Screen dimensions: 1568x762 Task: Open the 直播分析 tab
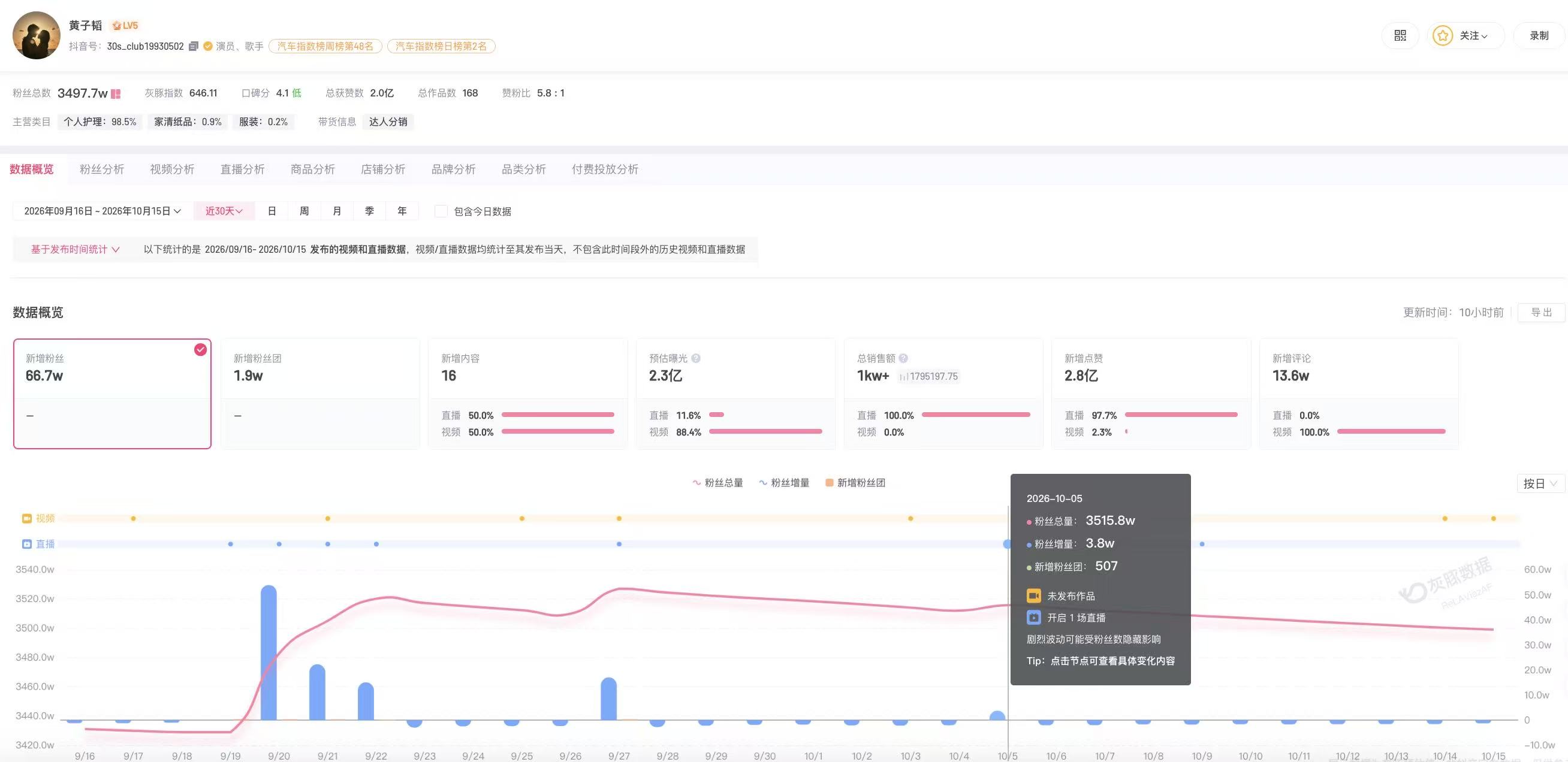tap(242, 169)
